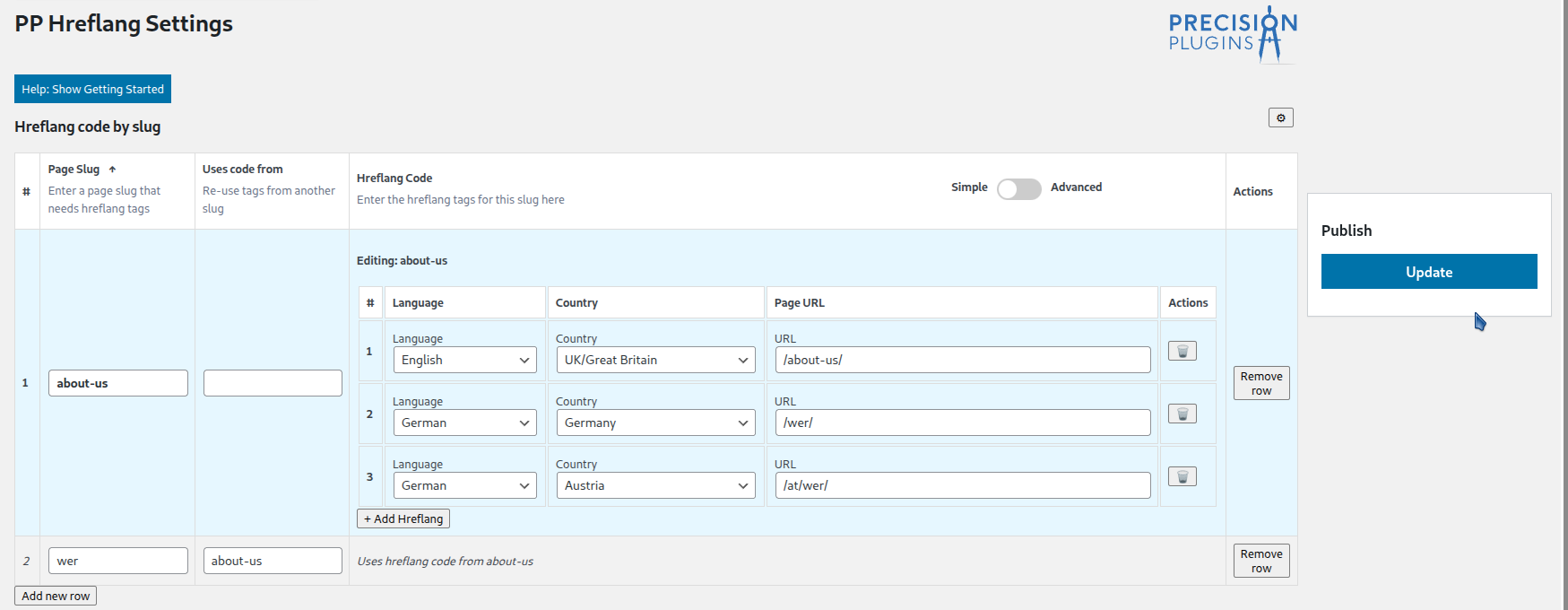The width and height of the screenshot is (1568, 610).
Task: Open Language dropdown in the Germany row
Action: tap(464, 423)
